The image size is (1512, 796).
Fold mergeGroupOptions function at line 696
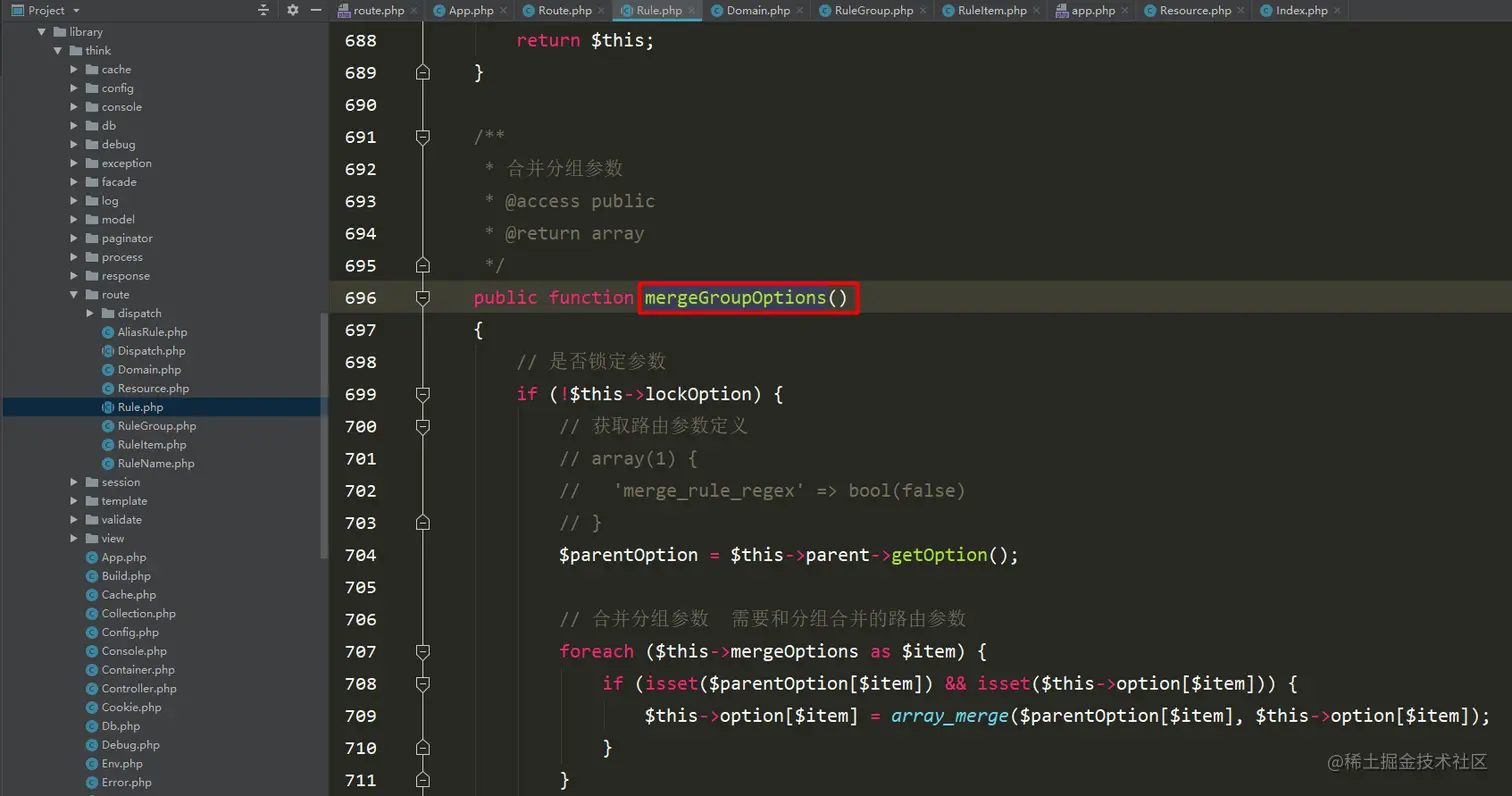click(423, 298)
